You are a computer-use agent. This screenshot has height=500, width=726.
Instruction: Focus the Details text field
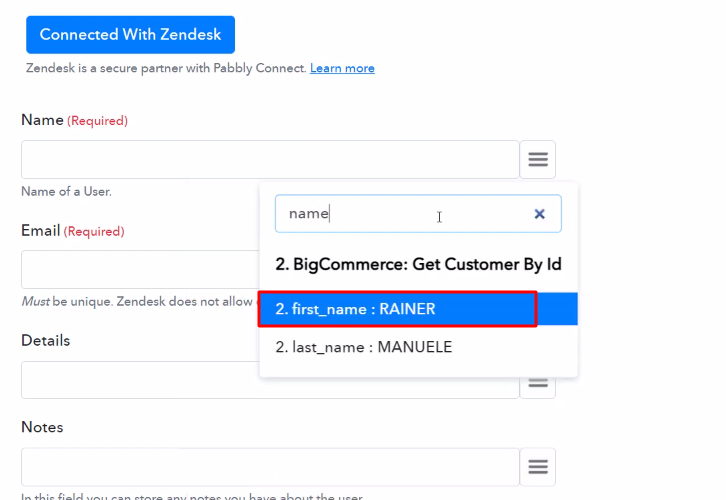pos(140,380)
